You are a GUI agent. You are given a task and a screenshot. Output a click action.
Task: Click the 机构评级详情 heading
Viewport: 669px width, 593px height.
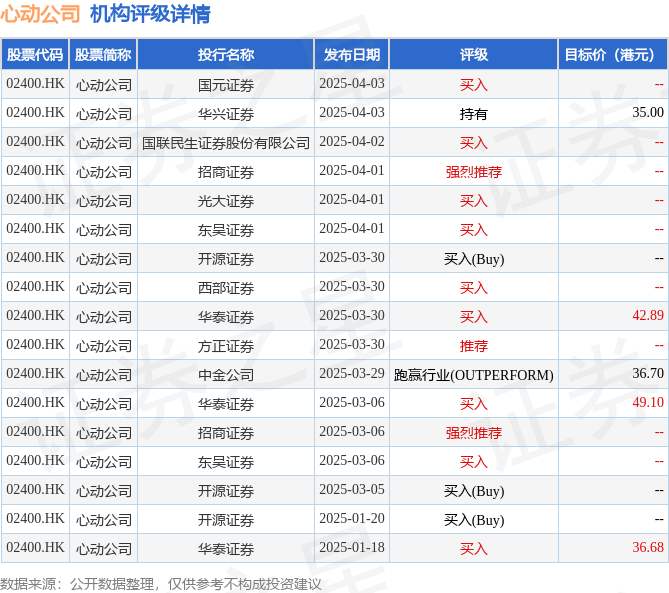[150, 14]
